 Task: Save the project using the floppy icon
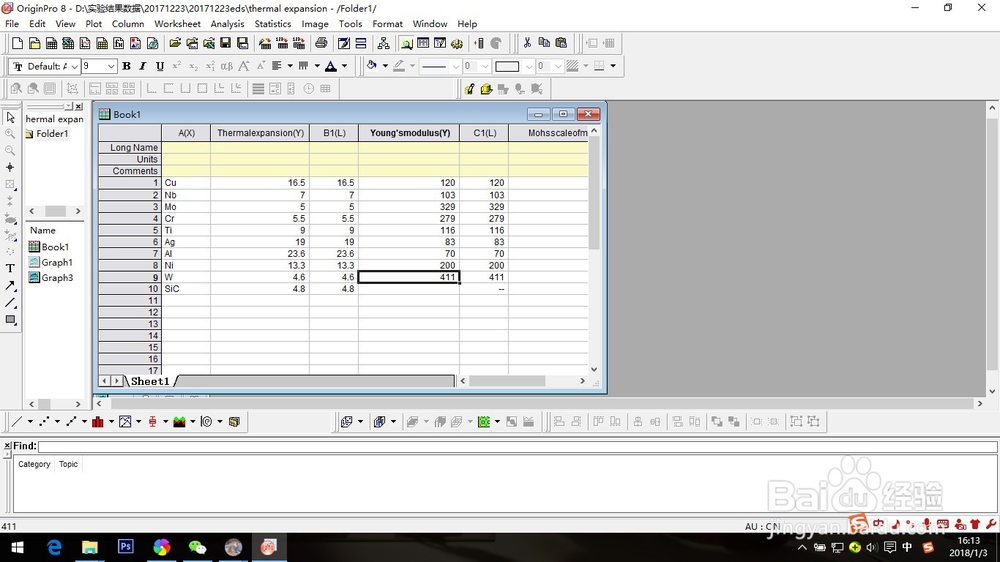point(225,43)
